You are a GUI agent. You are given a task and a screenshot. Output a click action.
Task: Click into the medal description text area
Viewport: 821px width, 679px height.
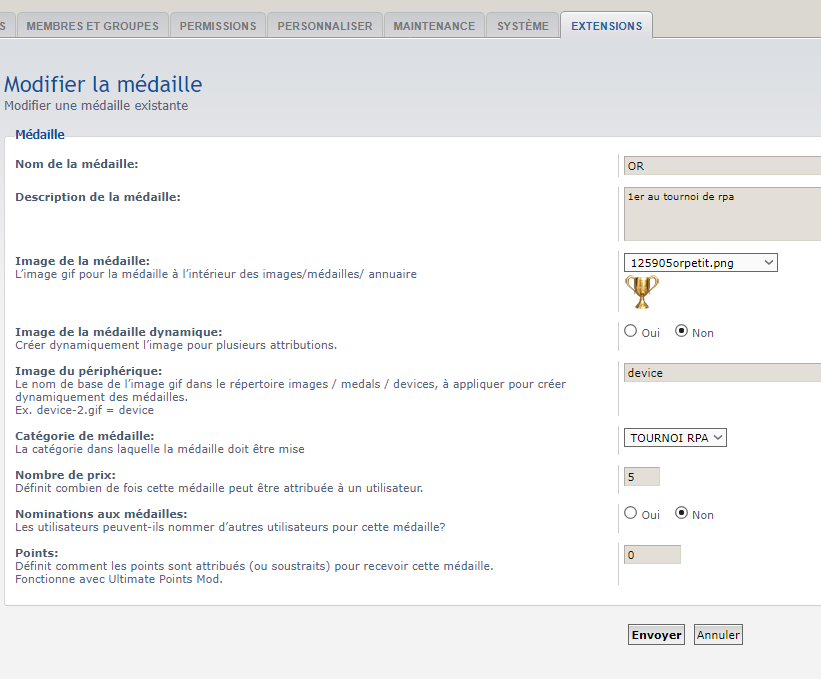[720, 214]
